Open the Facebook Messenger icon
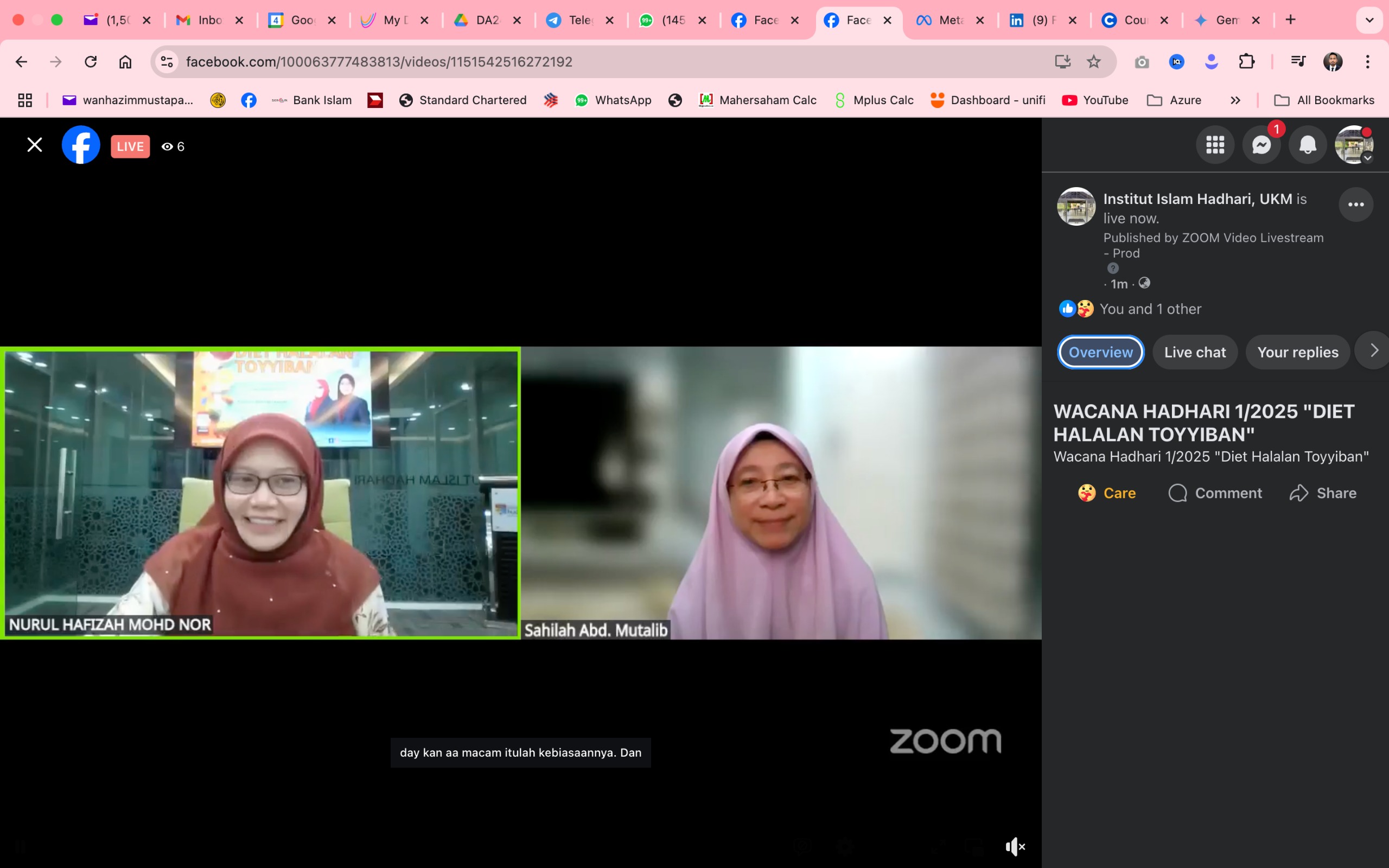This screenshot has width=1389, height=868. 1261,145
